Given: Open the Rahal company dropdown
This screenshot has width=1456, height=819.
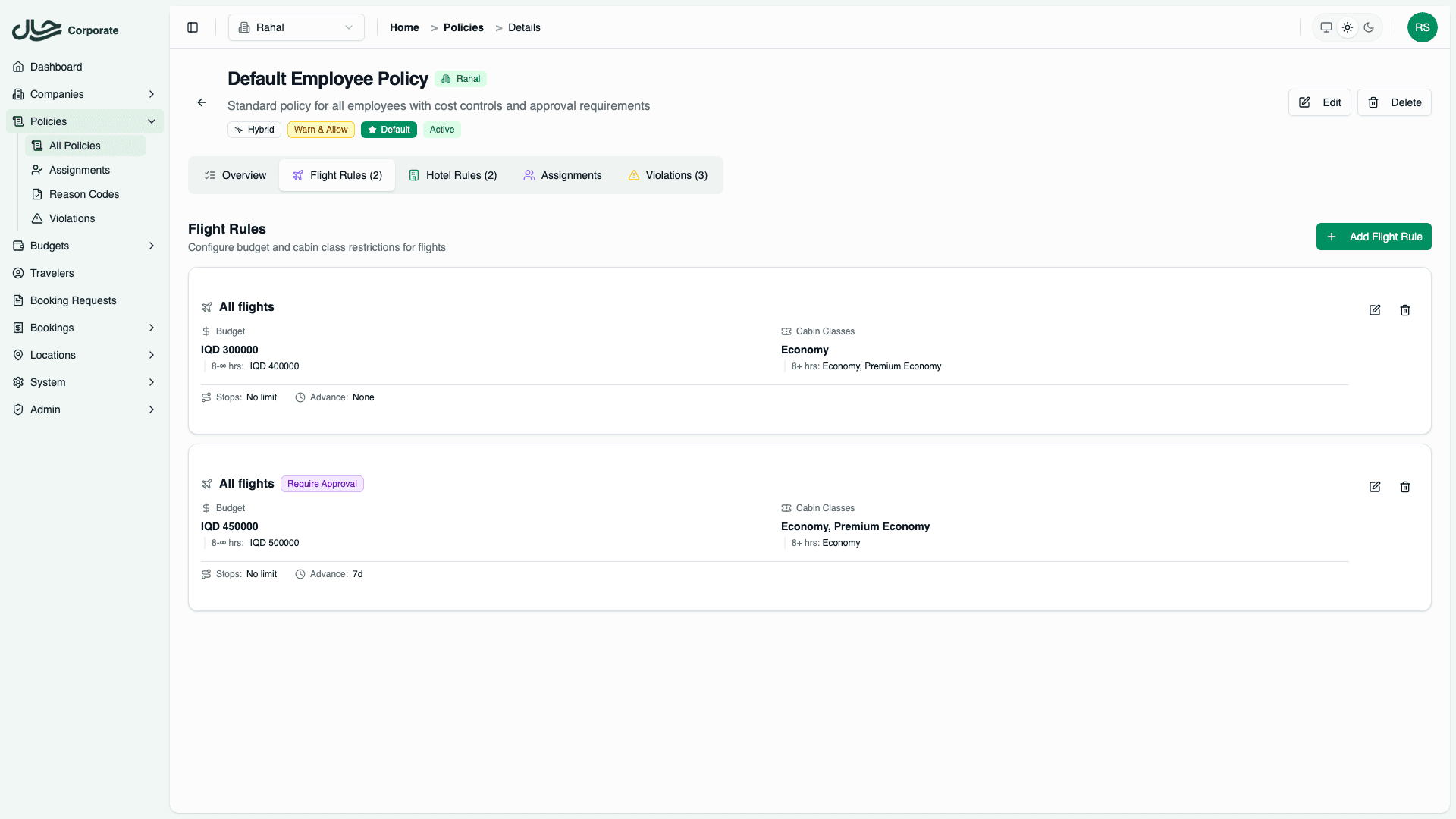Looking at the screenshot, I should 296,27.
